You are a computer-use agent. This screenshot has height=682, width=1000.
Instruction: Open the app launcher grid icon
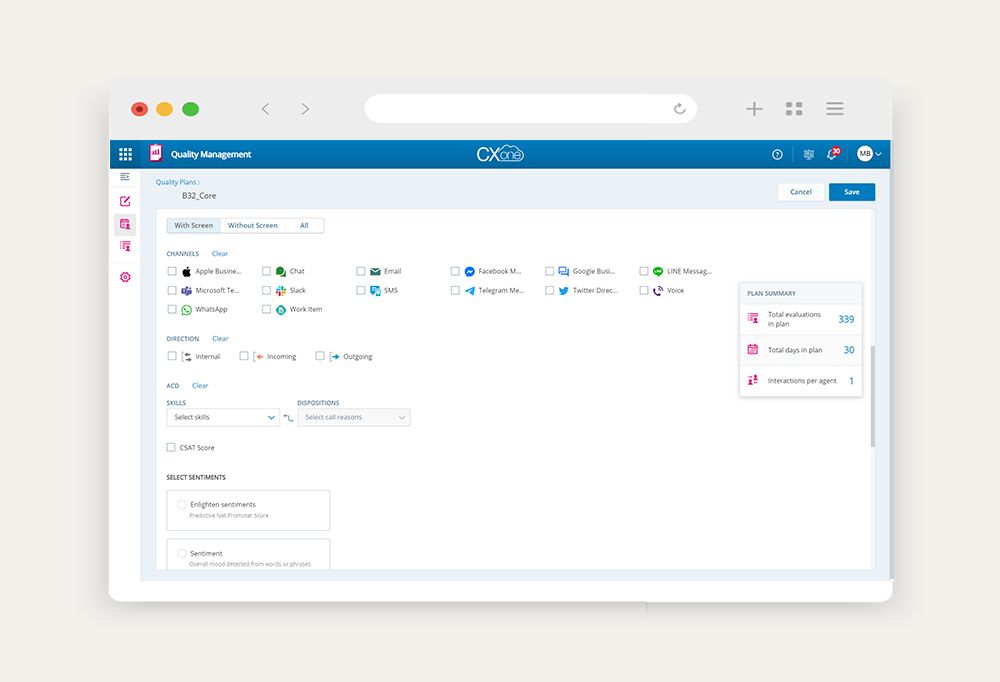coord(125,154)
